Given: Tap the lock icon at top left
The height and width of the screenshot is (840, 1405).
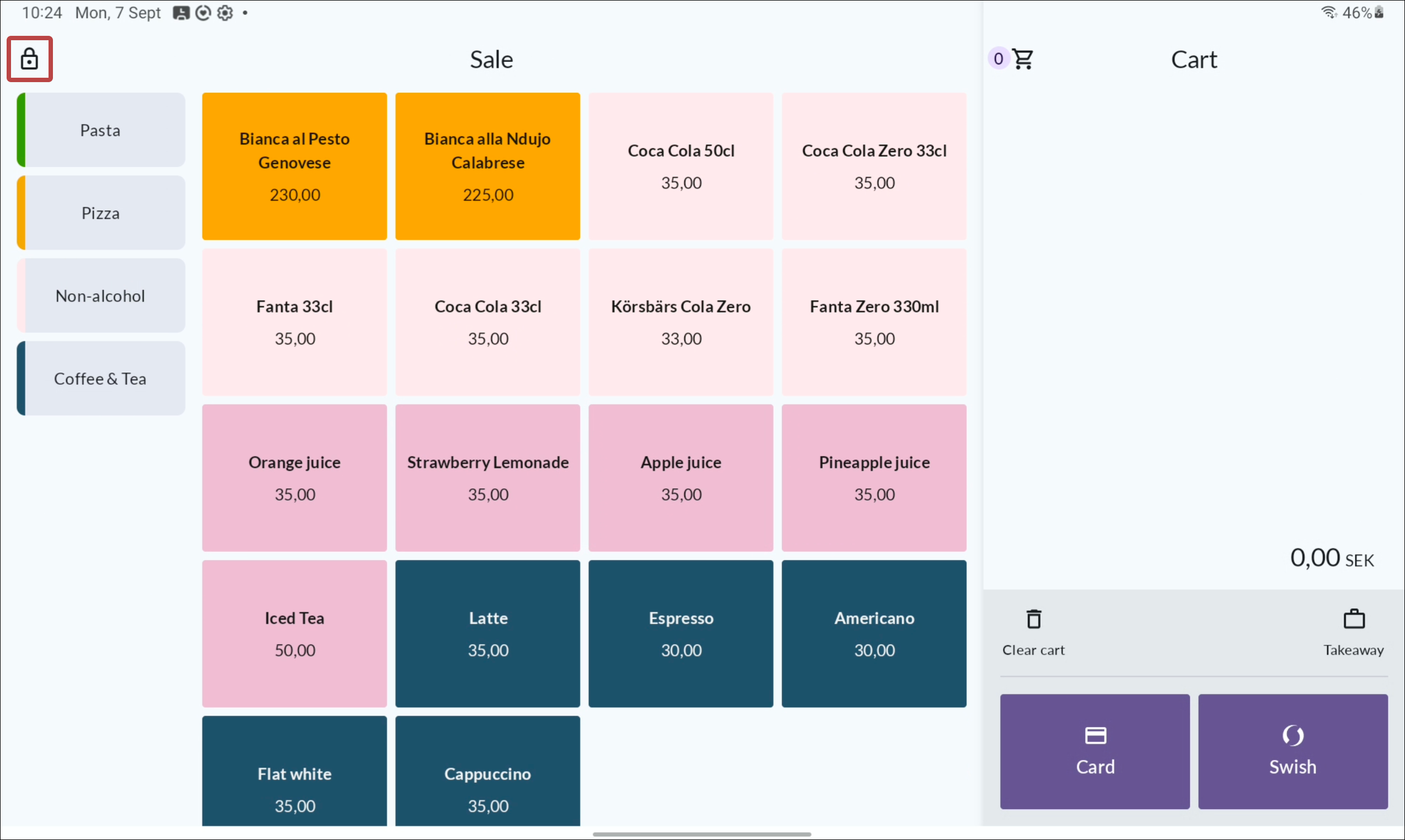Looking at the screenshot, I should click(x=29, y=59).
